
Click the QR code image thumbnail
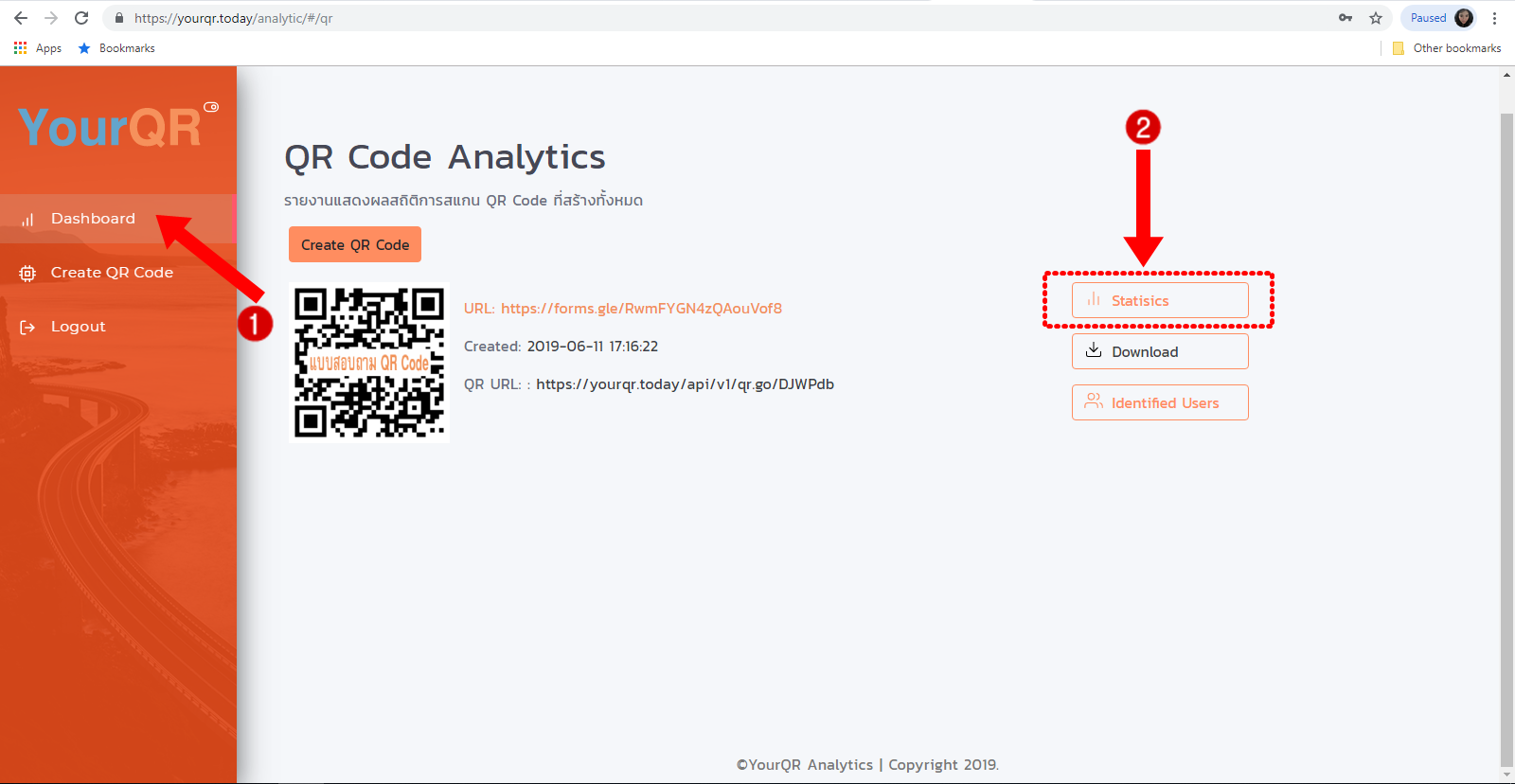369,363
